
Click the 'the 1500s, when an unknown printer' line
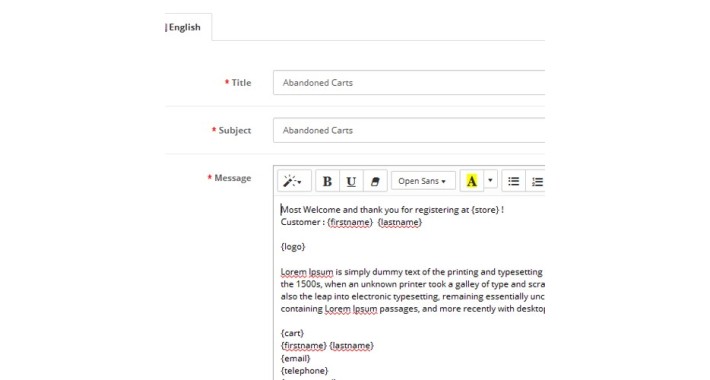coord(413,284)
